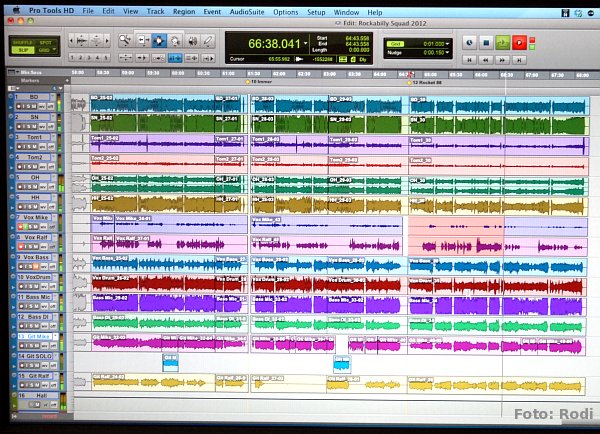
Task: Select the Bass DI track name
Action: pos(35,317)
